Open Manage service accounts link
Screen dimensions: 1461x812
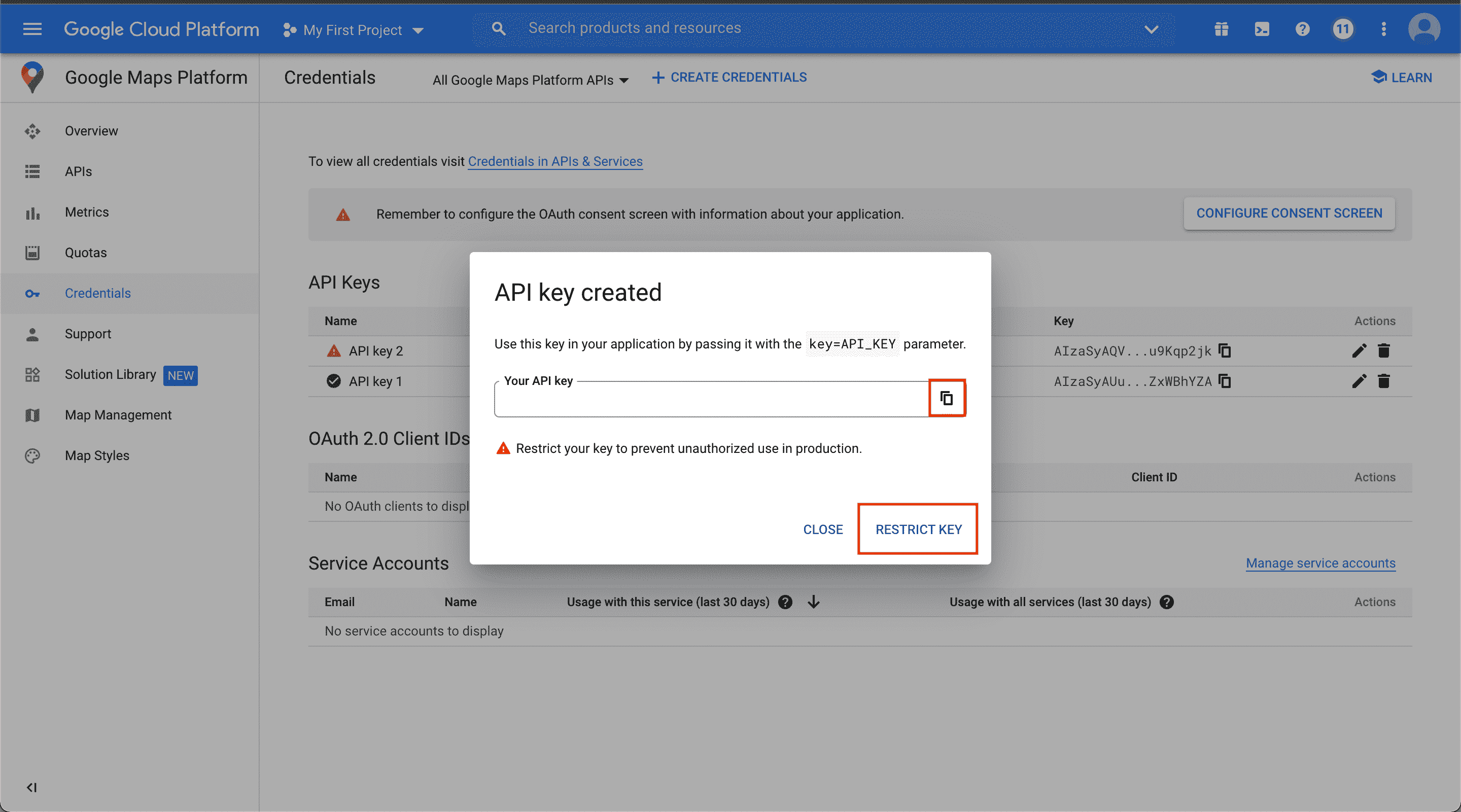(x=1321, y=563)
